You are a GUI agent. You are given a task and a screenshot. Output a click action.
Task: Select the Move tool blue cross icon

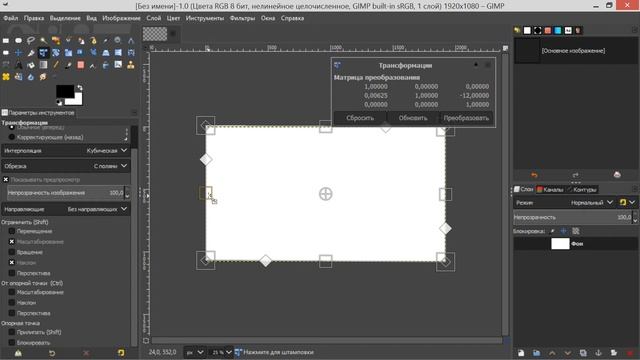coord(18,53)
